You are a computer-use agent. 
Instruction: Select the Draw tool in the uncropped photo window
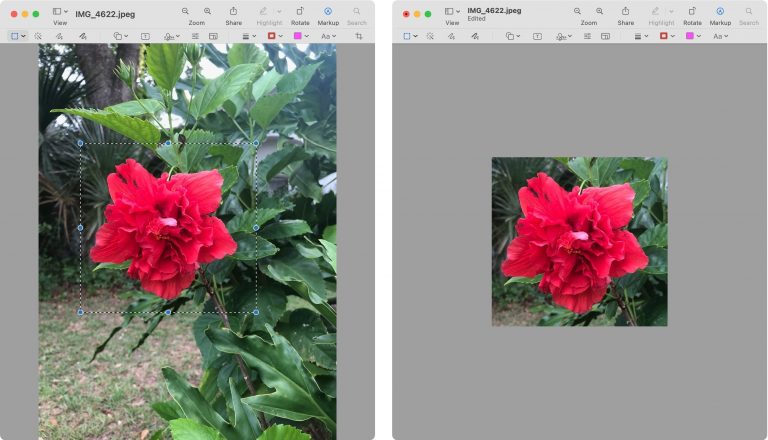click(x=83, y=36)
